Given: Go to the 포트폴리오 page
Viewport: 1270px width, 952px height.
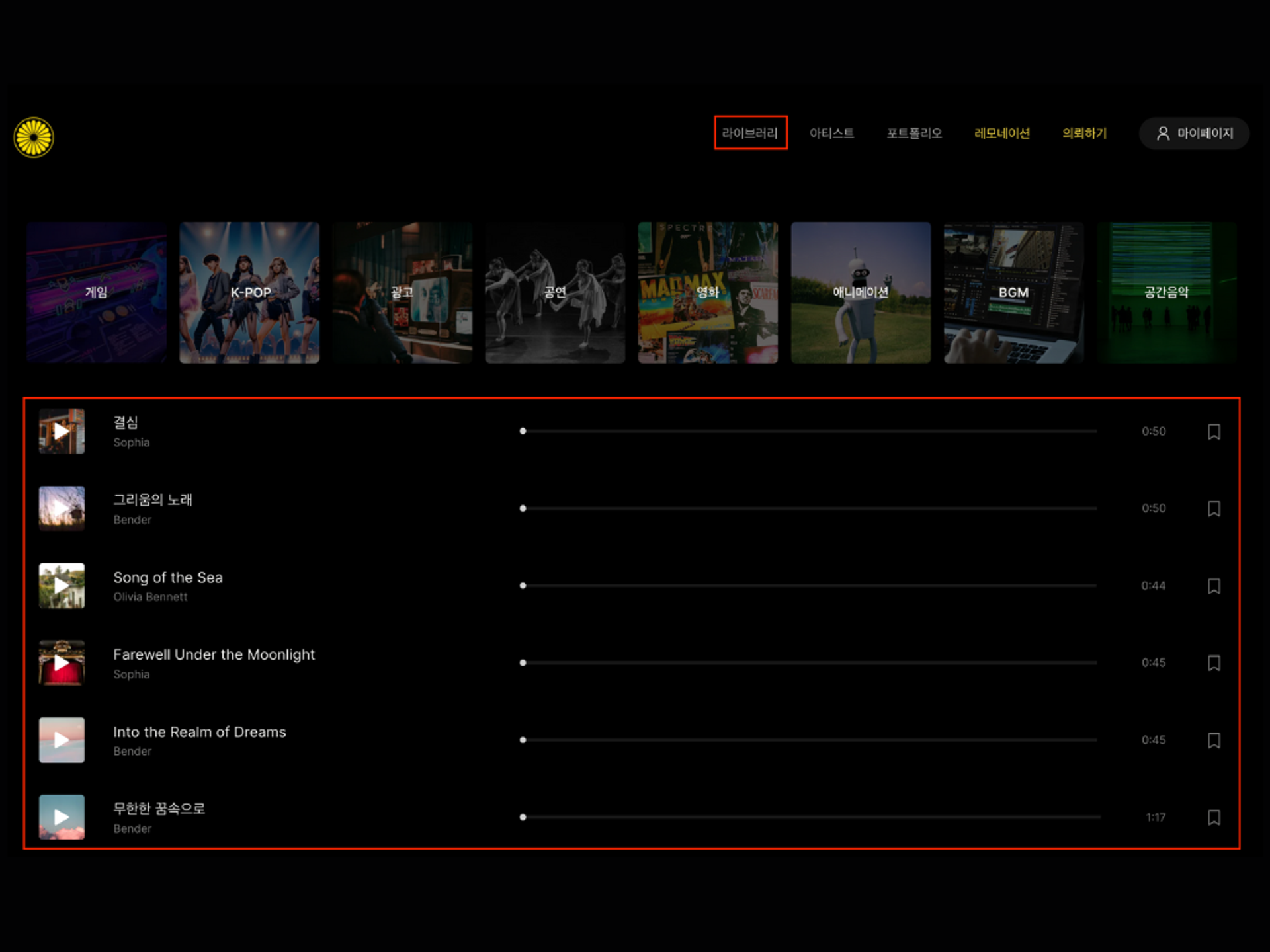Looking at the screenshot, I should (914, 133).
